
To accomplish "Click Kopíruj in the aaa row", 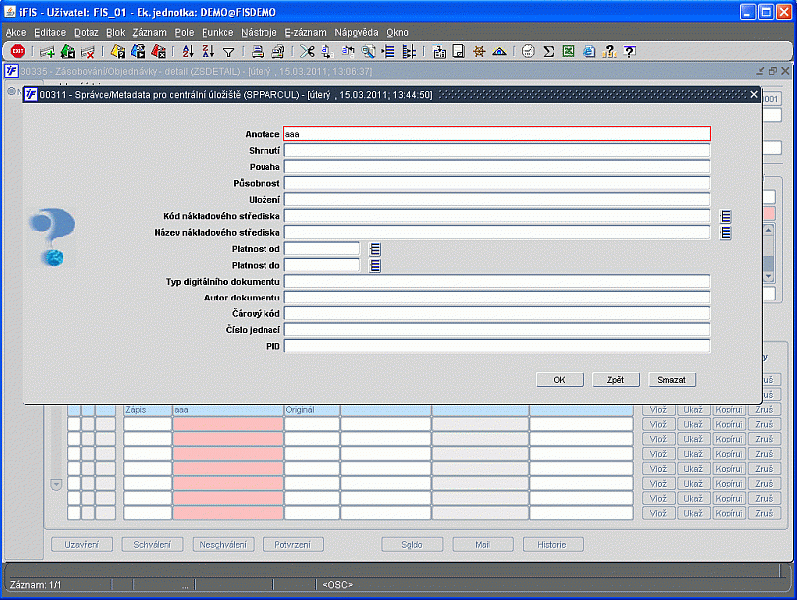I will coord(728,410).
